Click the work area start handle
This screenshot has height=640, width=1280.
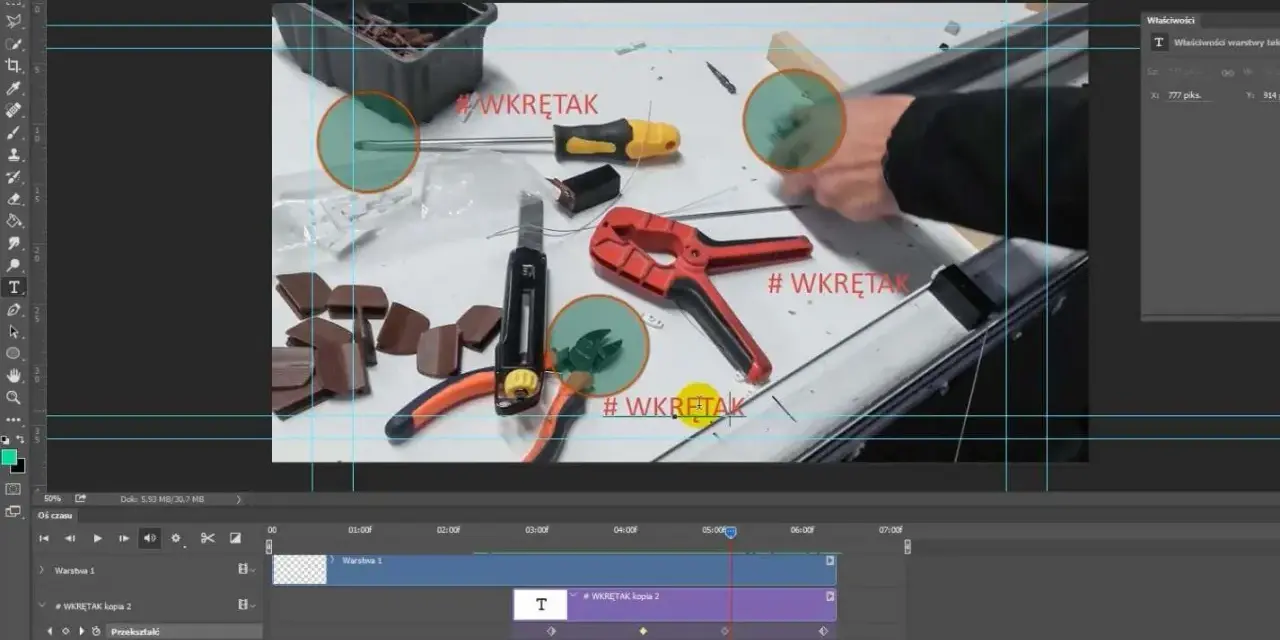pos(268,546)
